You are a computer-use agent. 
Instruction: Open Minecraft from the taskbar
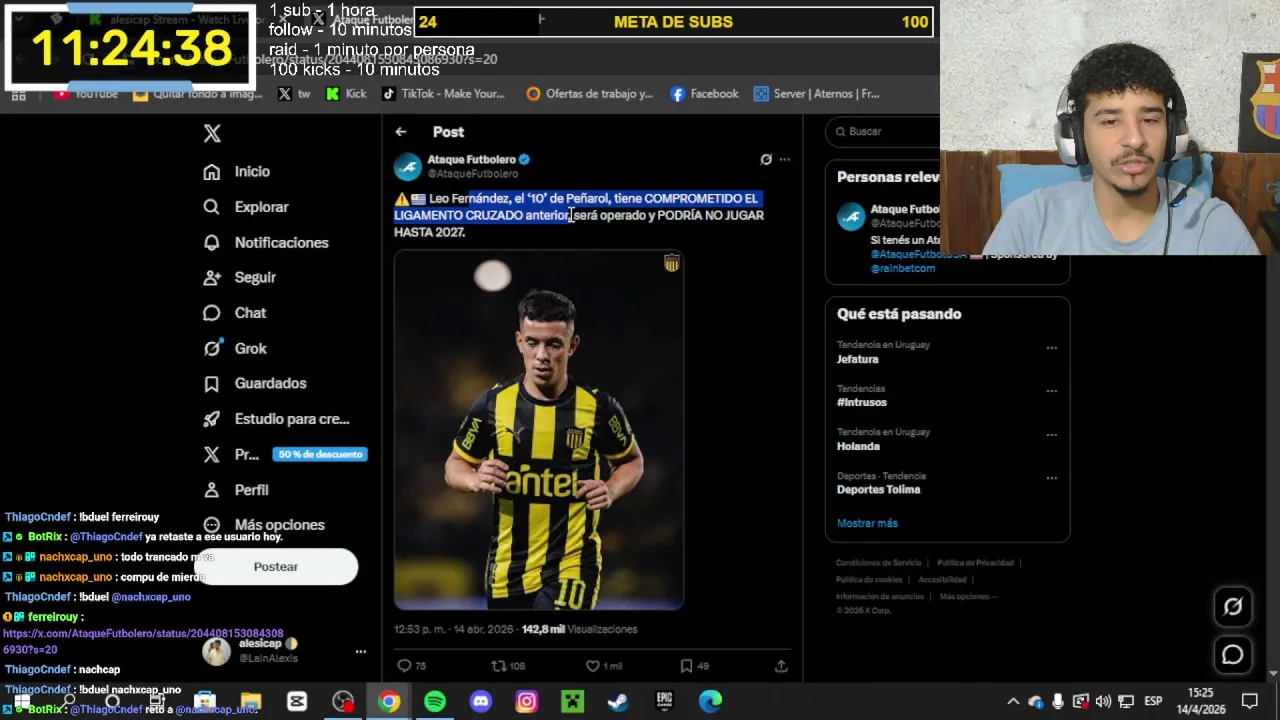point(572,702)
